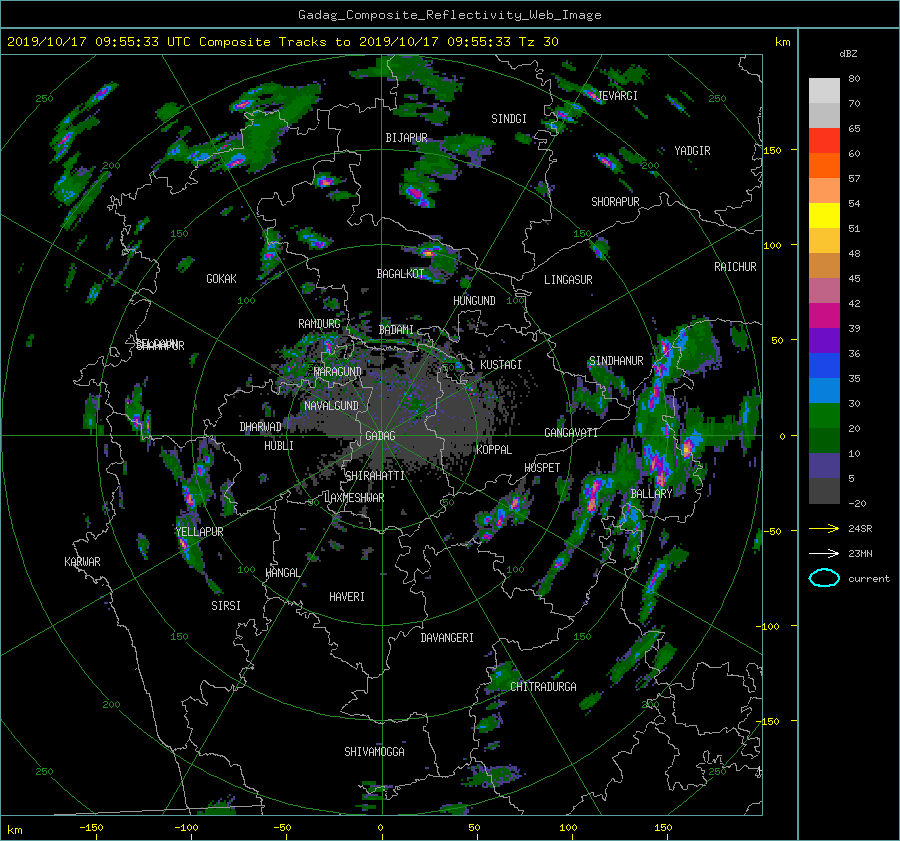Click the Composite Tracks timestamp header text
Image resolution: width=900 pixels, height=841 pixels.
(x=283, y=42)
